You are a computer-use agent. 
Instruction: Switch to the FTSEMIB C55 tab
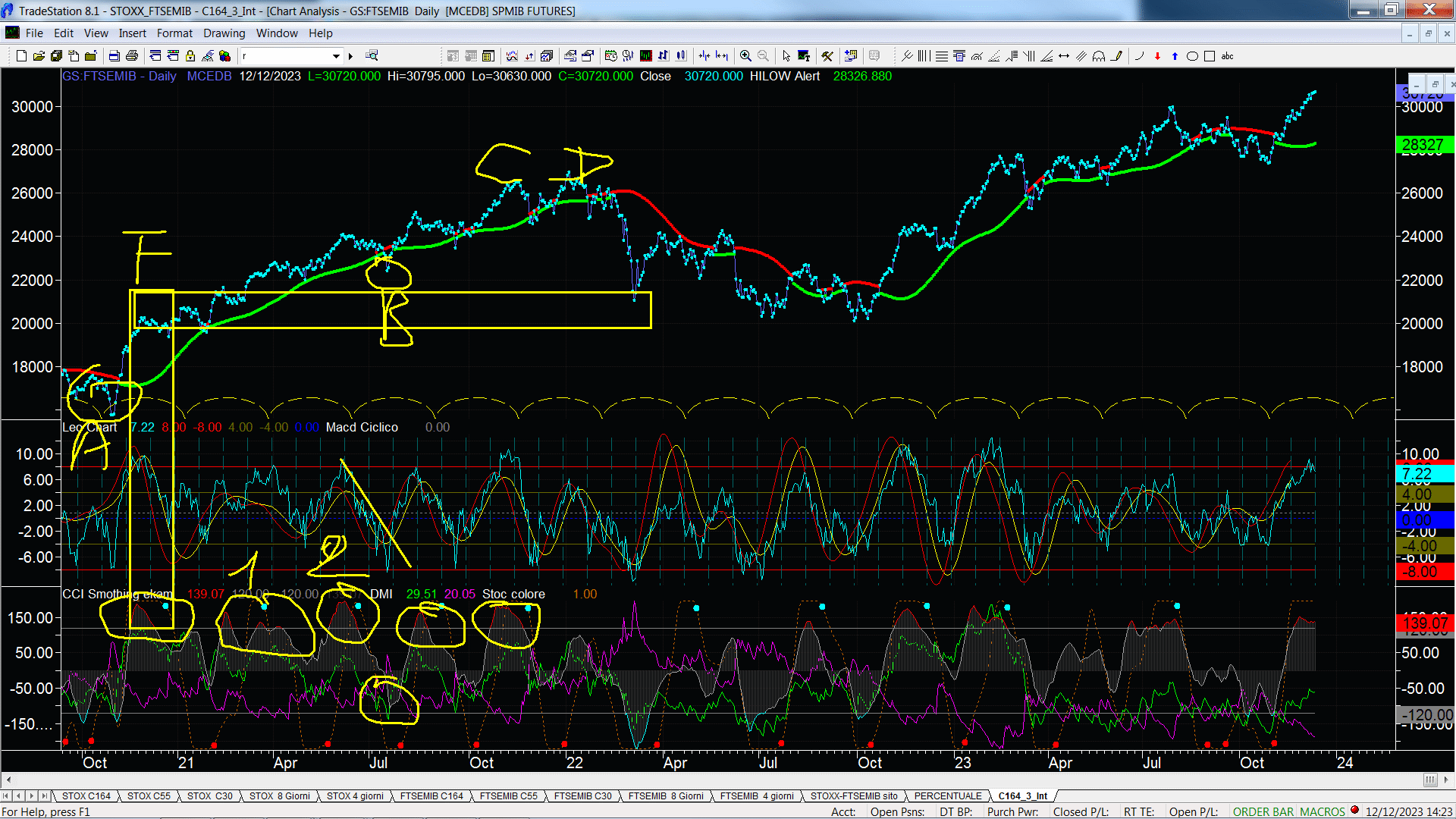pos(509,796)
